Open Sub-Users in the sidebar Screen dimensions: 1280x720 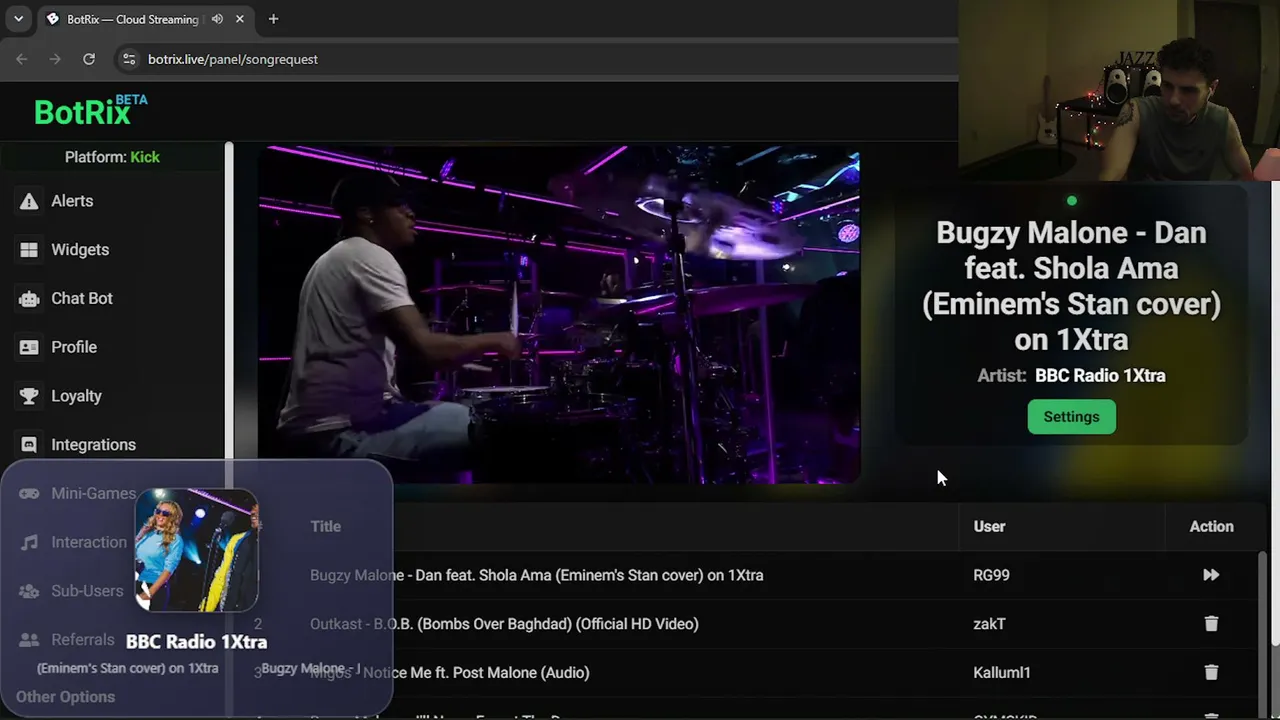pos(72,591)
